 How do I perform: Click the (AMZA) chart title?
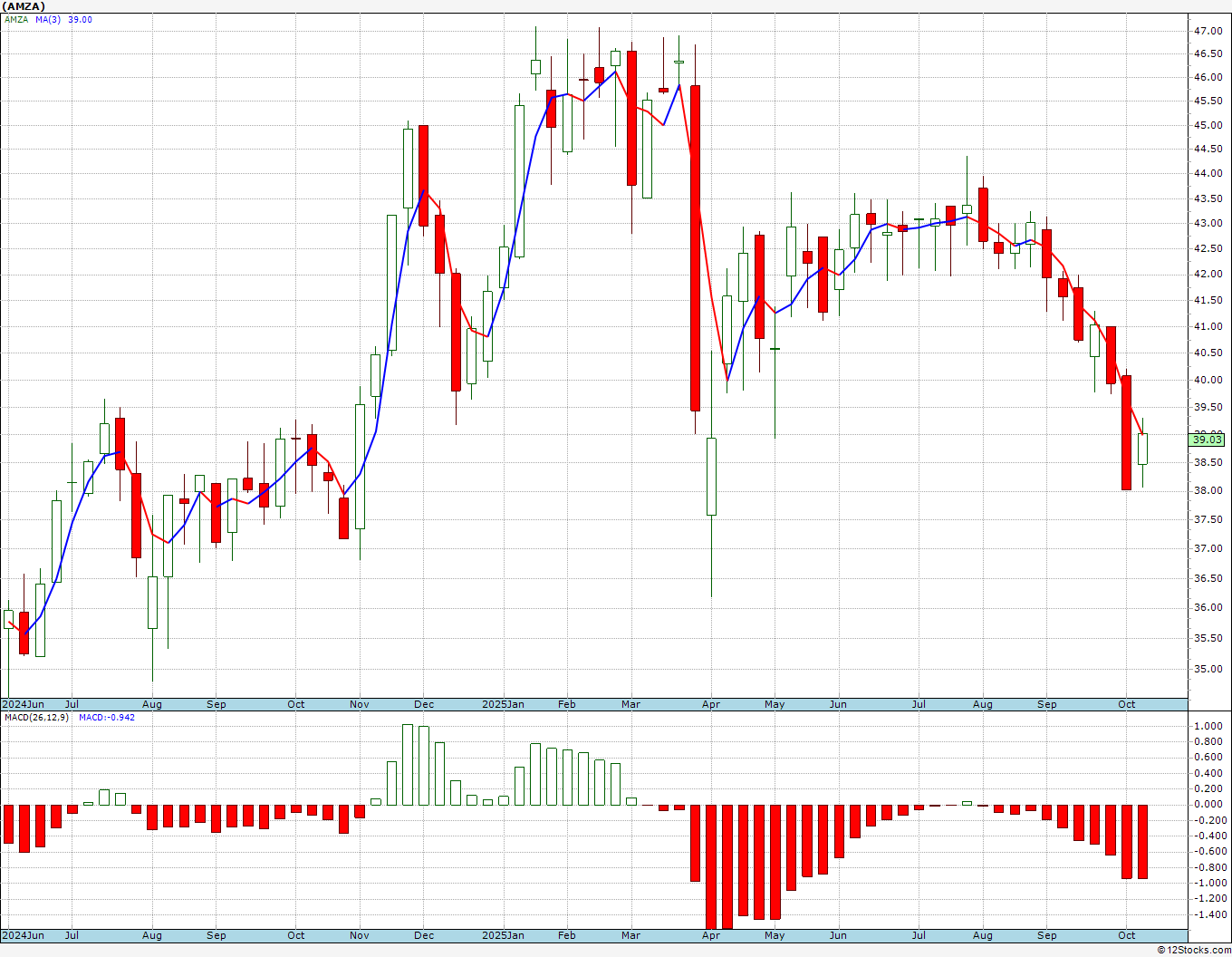[24, 6]
